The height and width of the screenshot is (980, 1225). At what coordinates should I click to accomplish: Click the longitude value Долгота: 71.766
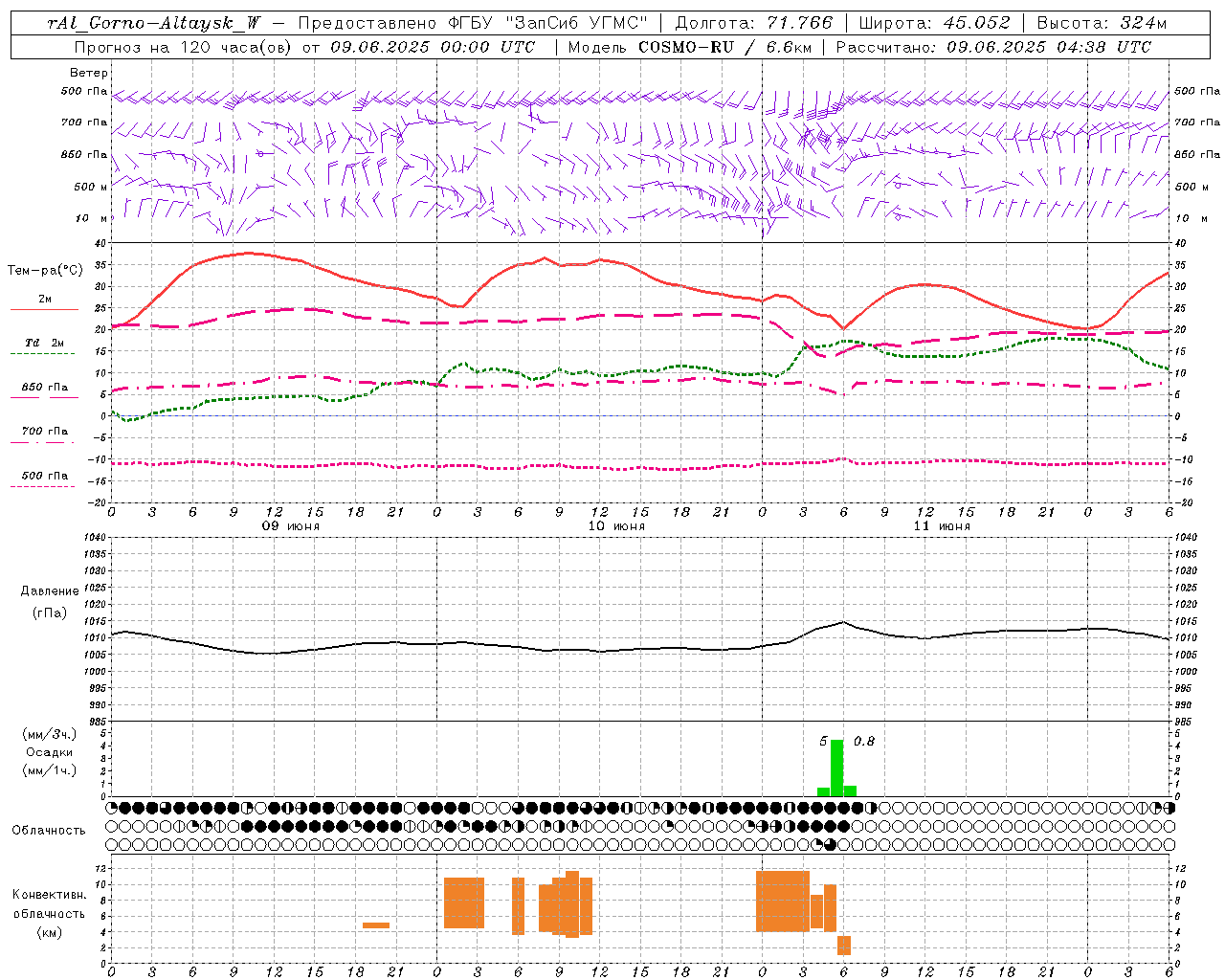(x=754, y=23)
